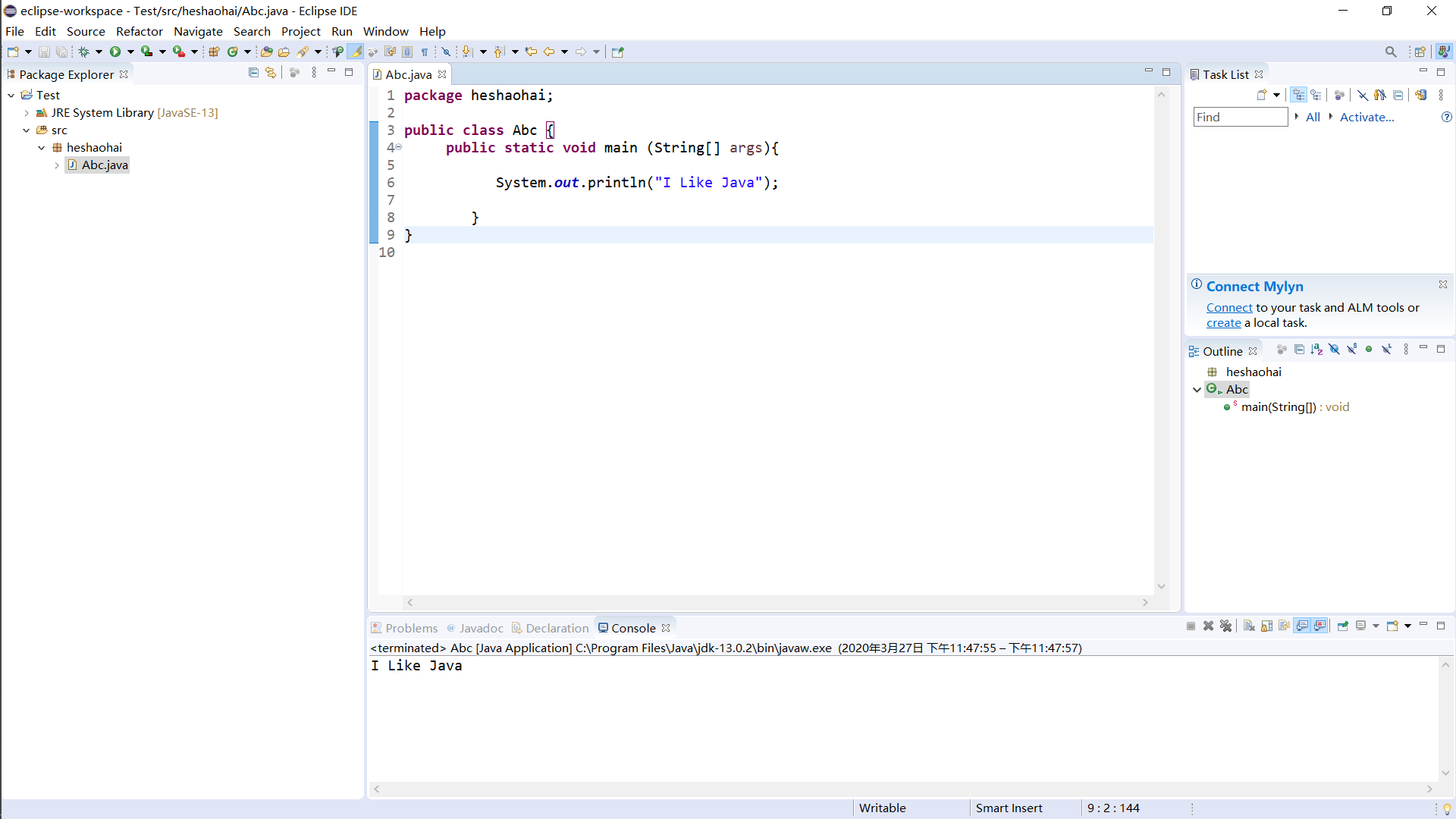
Task: Open the Run button dropdown arrow
Action: [x=130, y=52]
